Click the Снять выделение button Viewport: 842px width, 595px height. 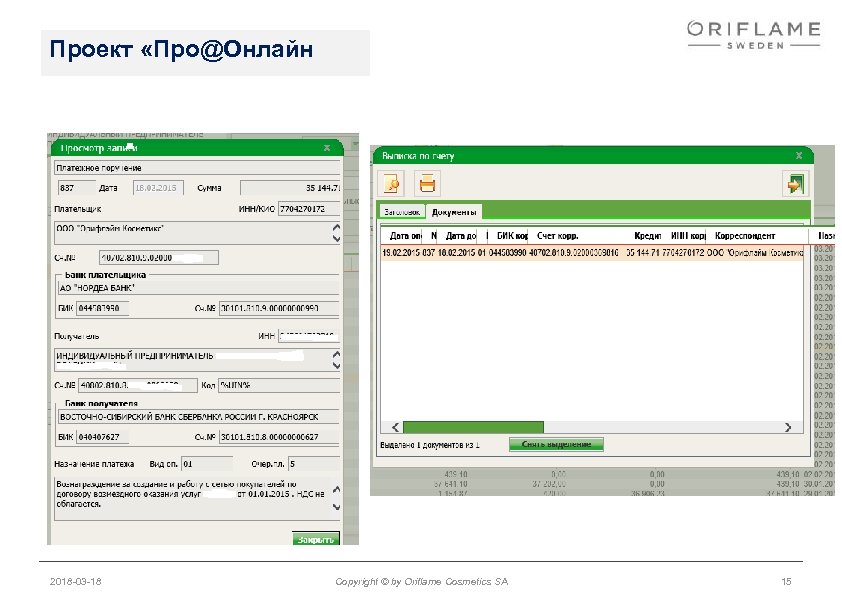556,444
